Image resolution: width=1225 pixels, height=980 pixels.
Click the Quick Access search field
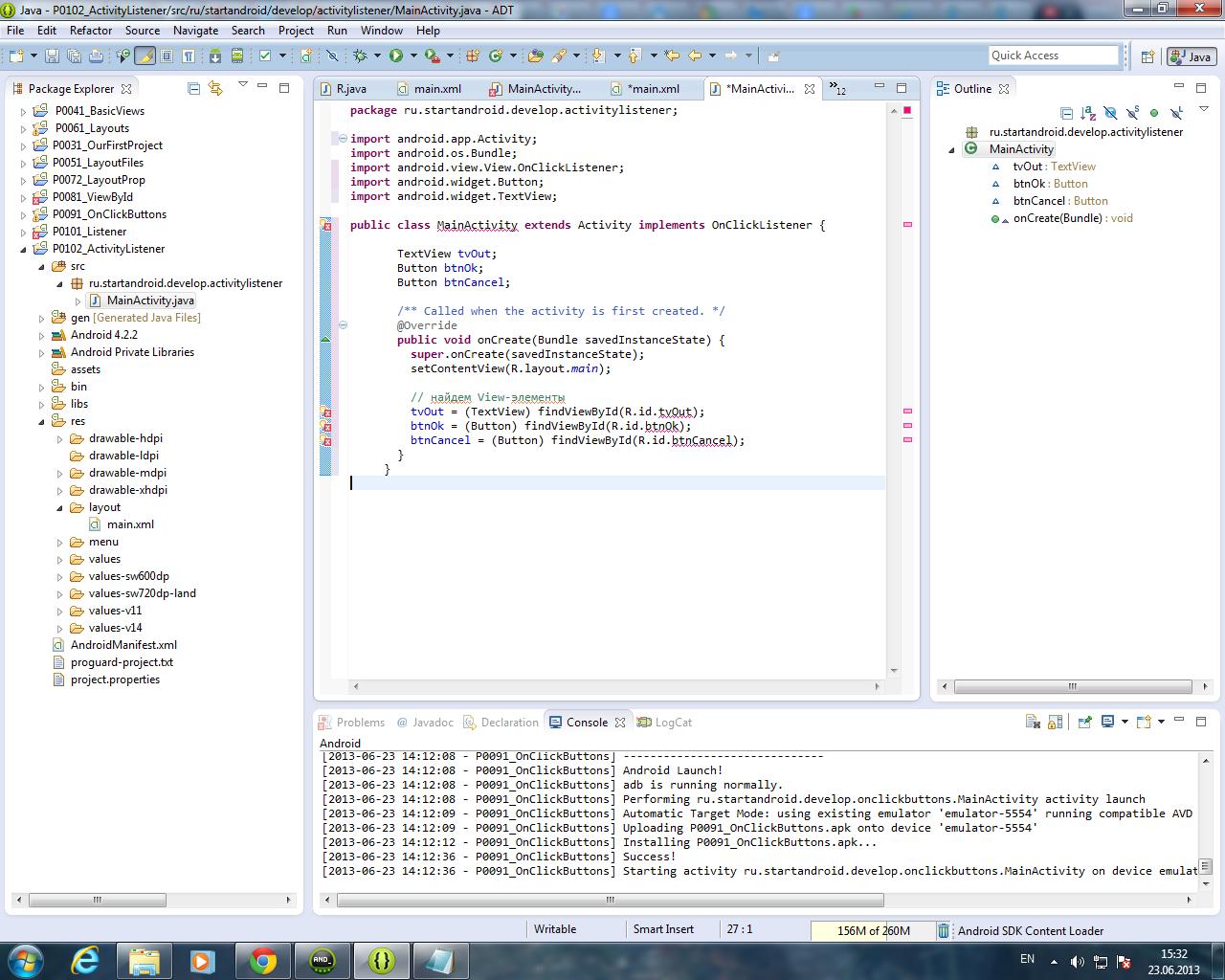tap(1053, 56)
